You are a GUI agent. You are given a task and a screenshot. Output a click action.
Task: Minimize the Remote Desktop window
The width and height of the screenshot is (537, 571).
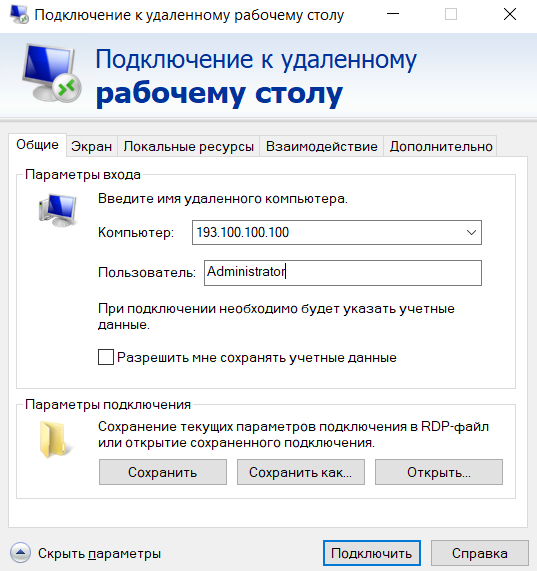tap(393, 15)
